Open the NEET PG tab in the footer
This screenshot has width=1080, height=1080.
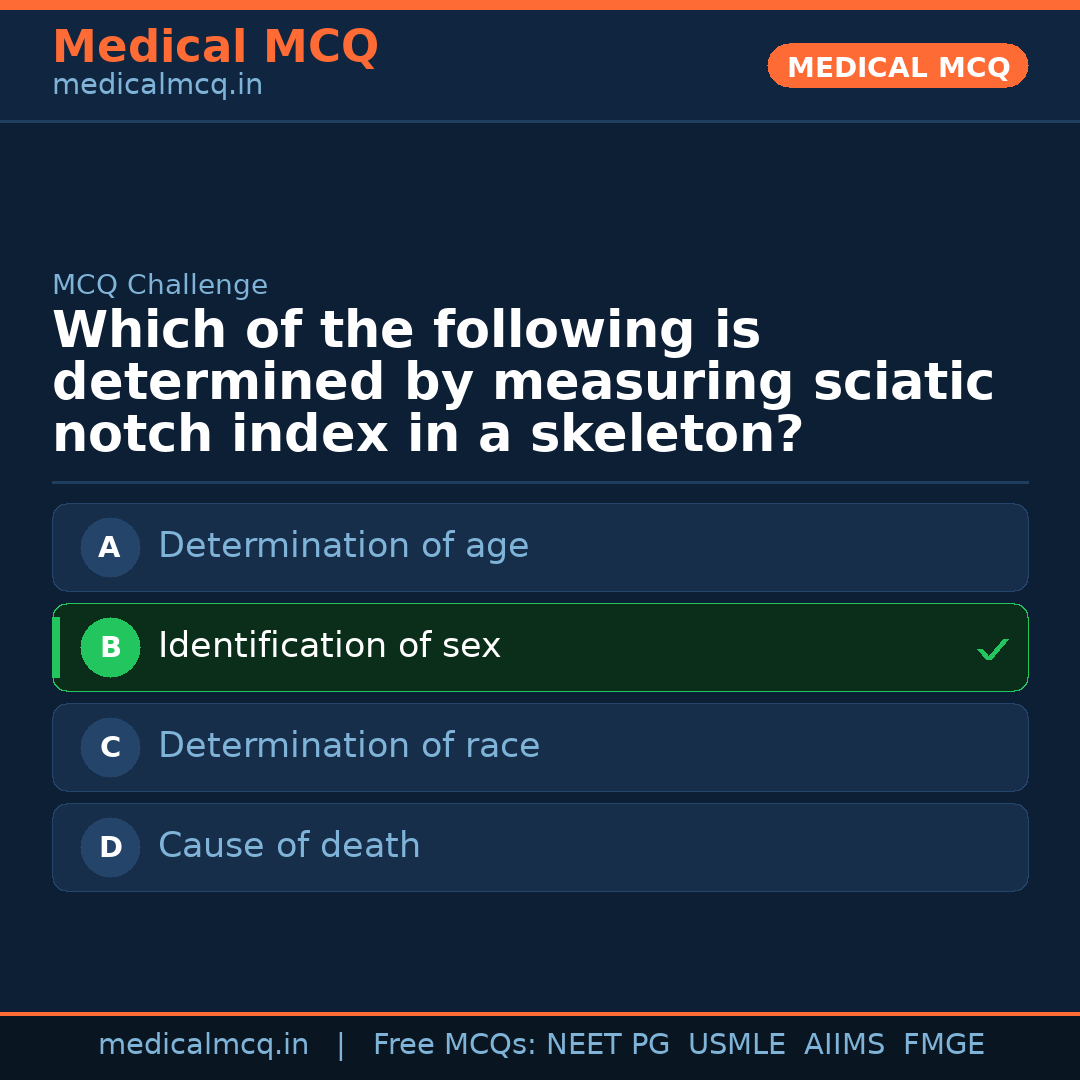[x=607, y=1044]
